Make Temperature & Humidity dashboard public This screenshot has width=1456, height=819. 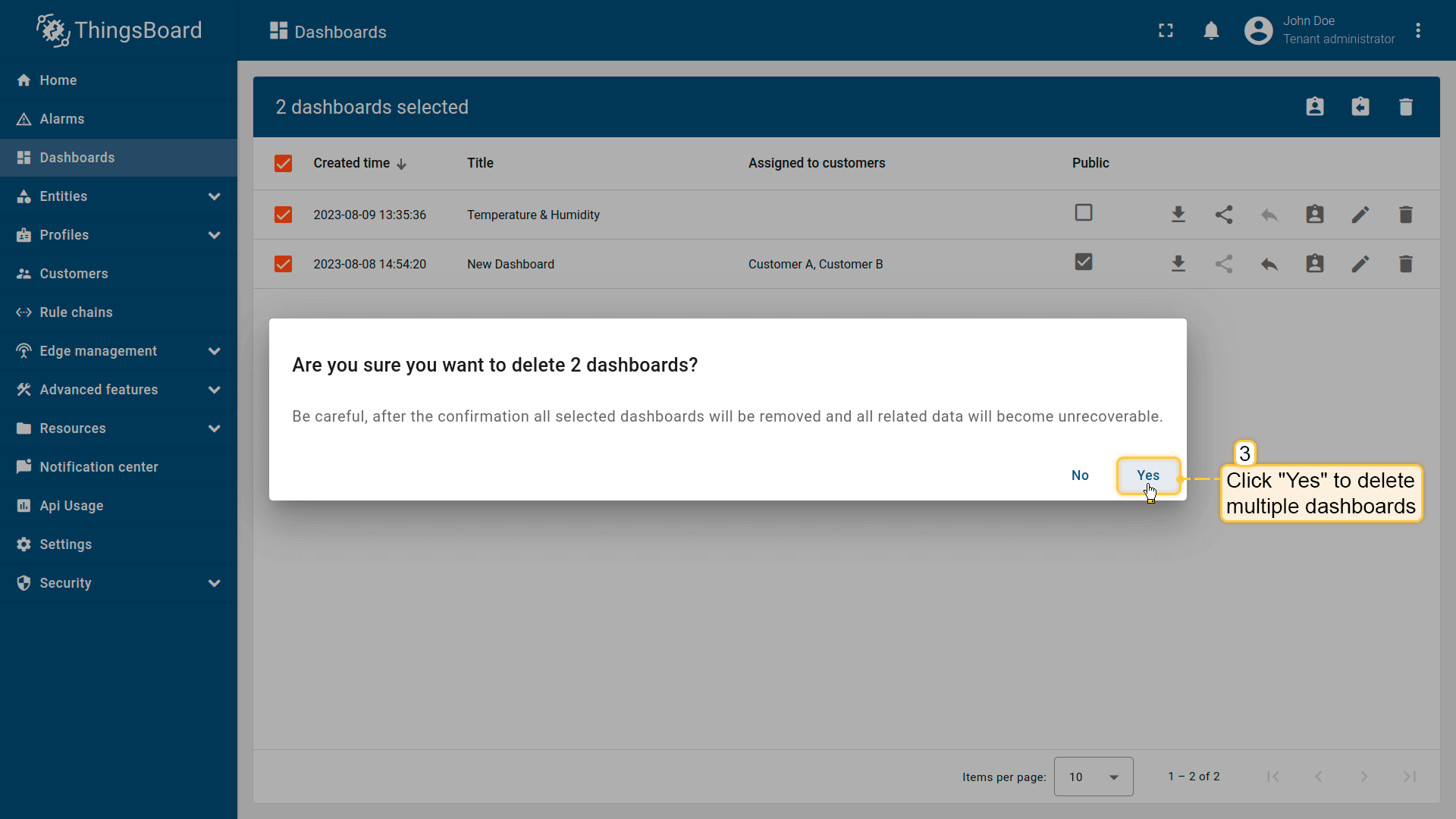1223,215
